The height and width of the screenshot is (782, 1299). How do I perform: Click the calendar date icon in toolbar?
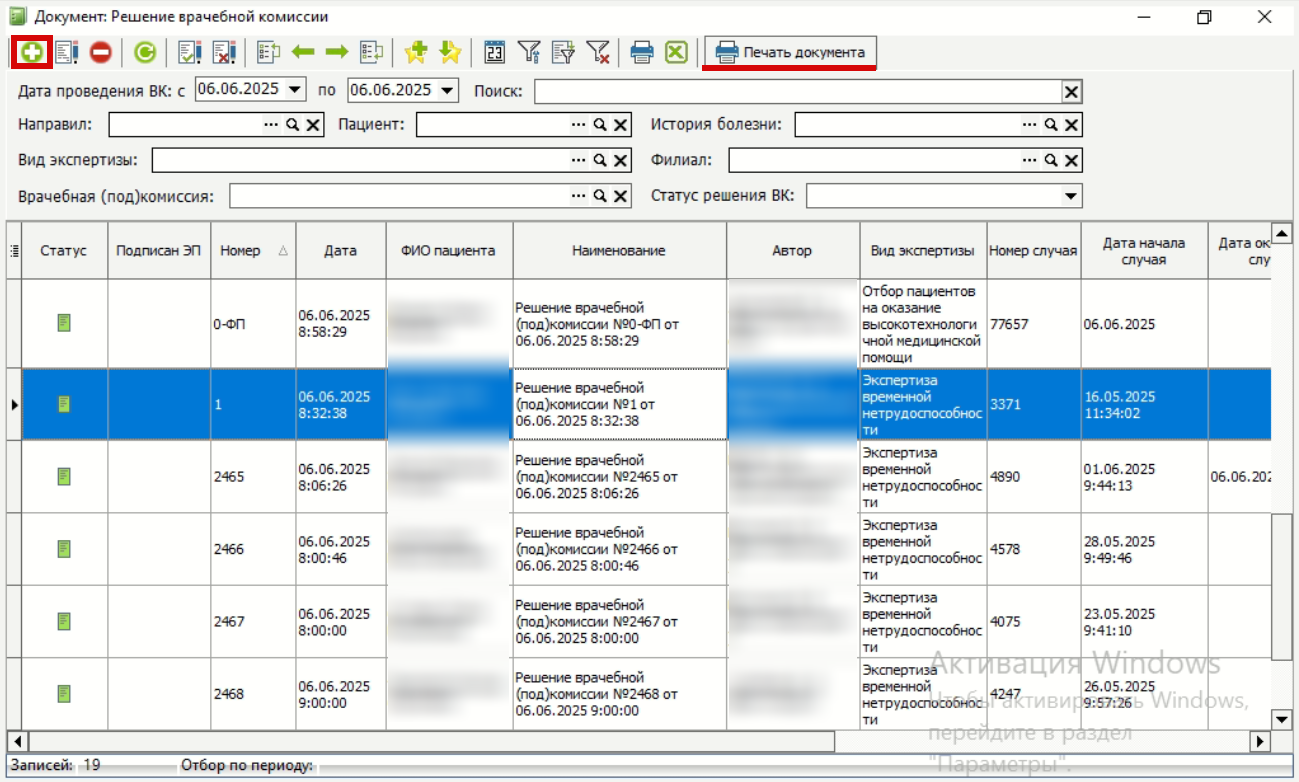pyautogui.click(x=494, y=52)
